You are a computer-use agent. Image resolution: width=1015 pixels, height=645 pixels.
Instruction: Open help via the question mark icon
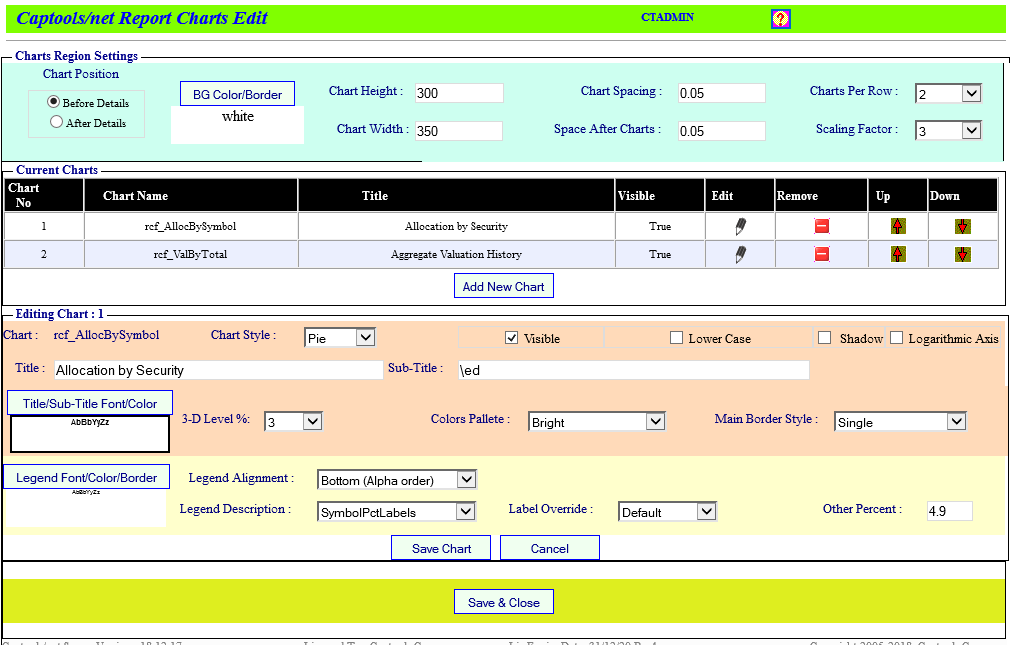click(x=780, y=18)
